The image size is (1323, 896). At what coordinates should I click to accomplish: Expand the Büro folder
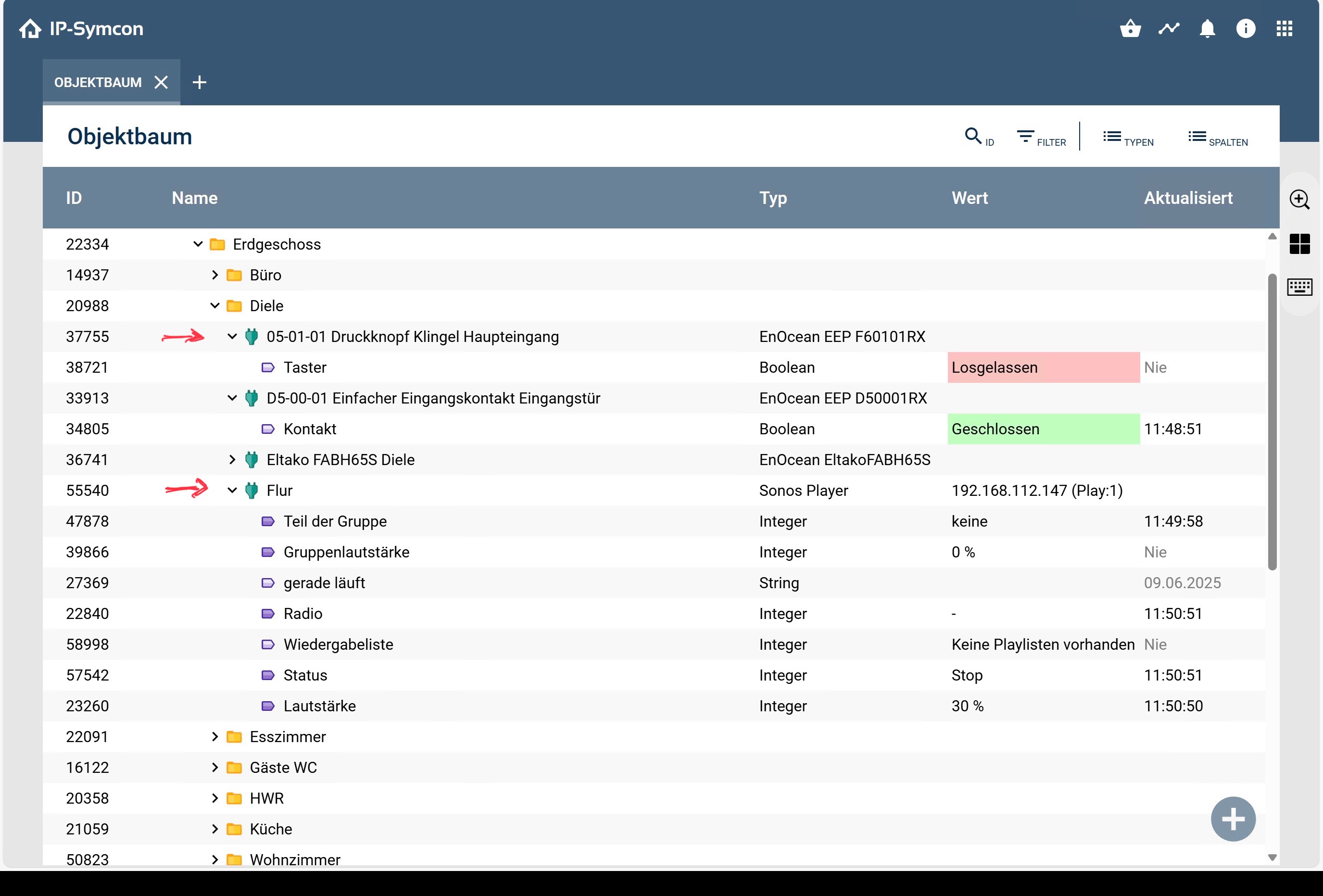tap(214, 275)
